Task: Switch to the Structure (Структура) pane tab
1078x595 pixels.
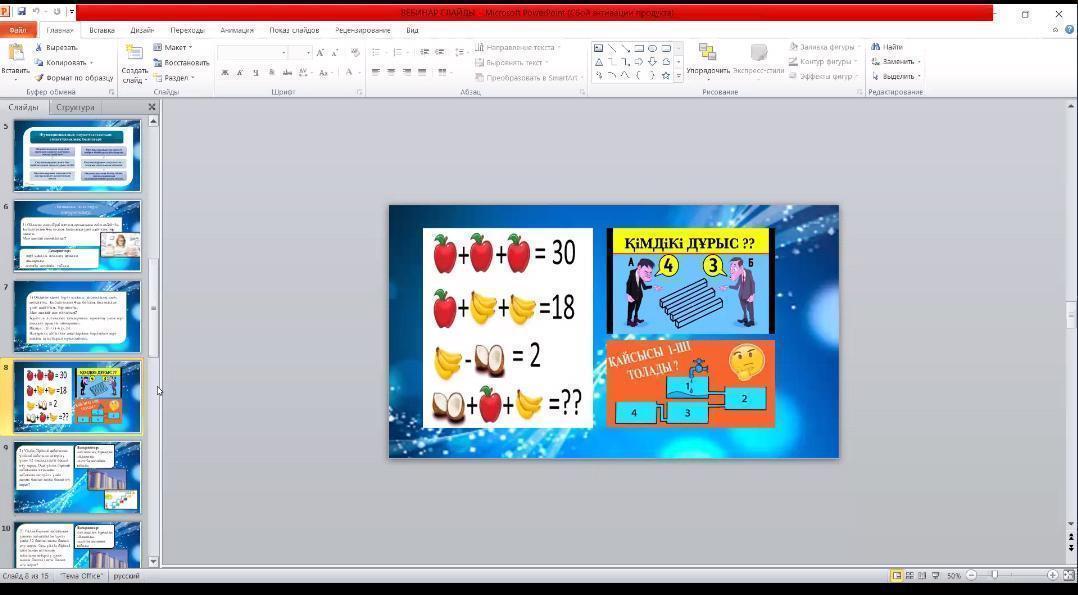Action: (75, 107)
